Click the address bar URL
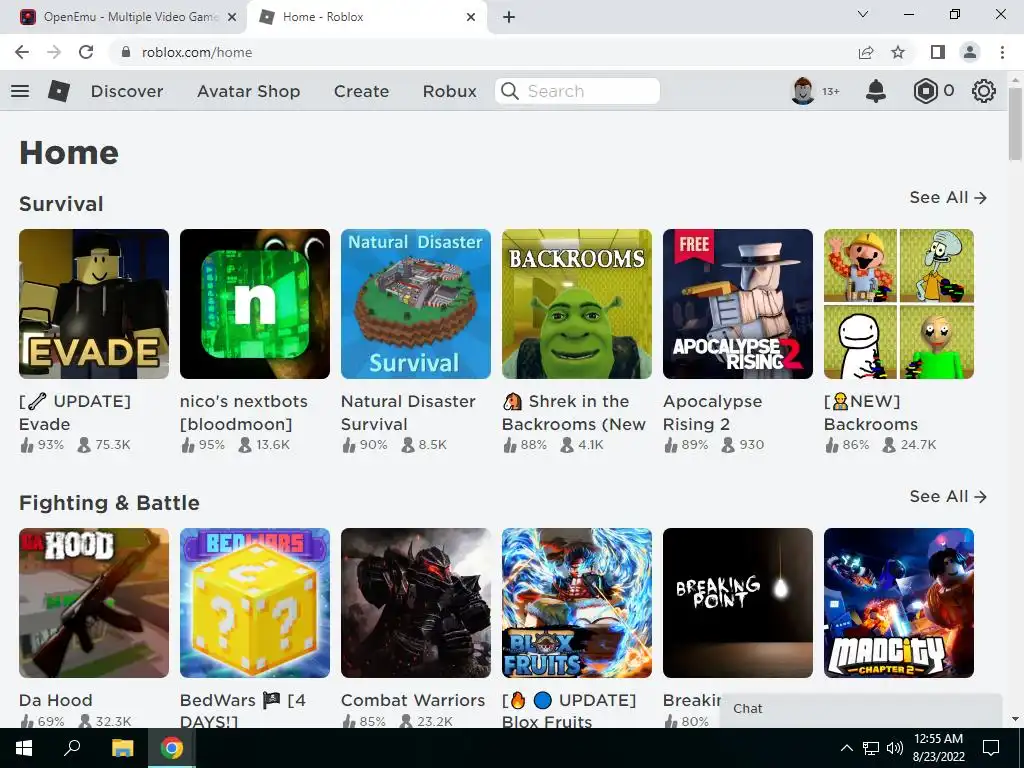 tap(197, 52)
